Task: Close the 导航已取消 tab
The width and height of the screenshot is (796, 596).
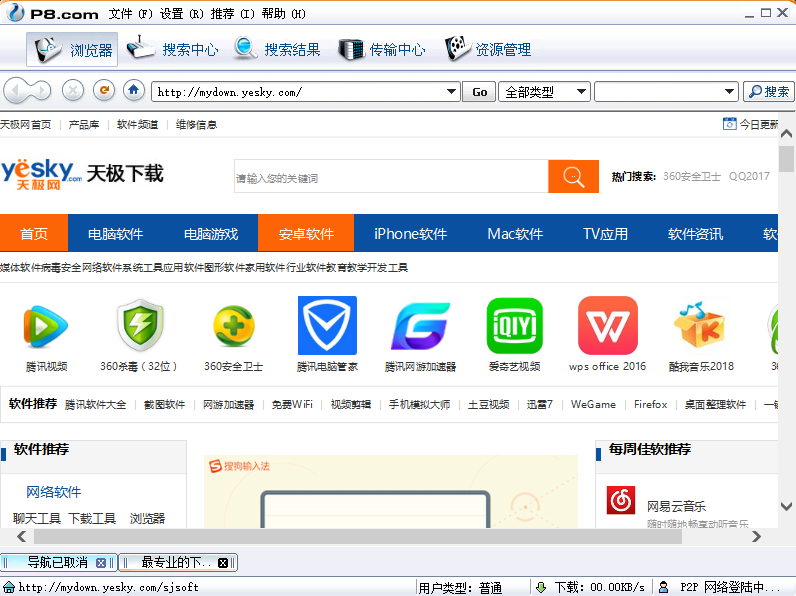Action: pyautogui.click(x=101, y=562)
